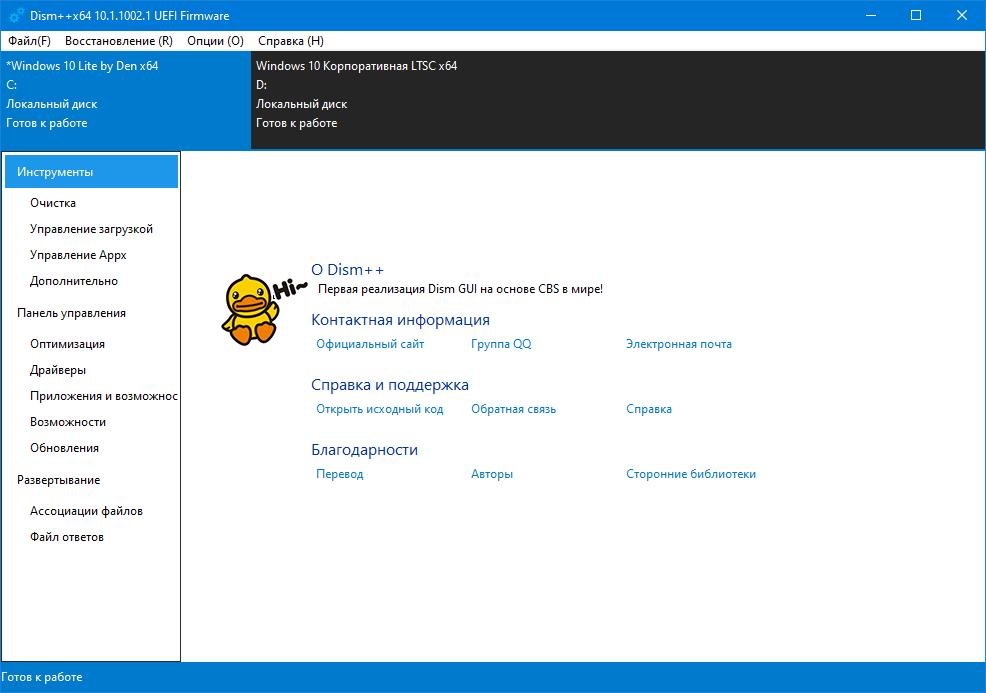Open the Восстановление (R) menu
The width and height of the screenshot is (986, 693).
coord(118,41)
